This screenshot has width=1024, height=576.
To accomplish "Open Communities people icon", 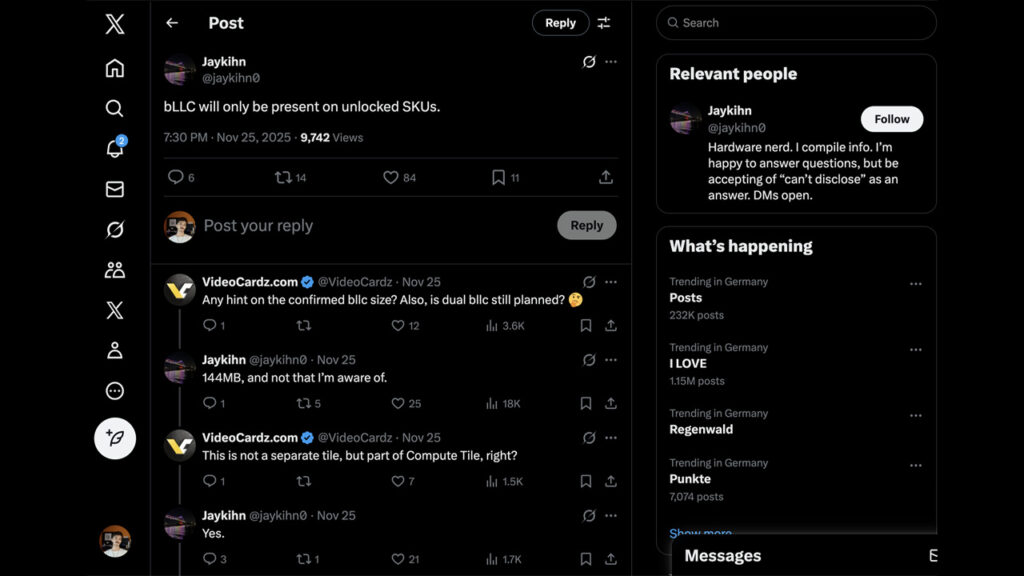I will click(x=115, y=270).
